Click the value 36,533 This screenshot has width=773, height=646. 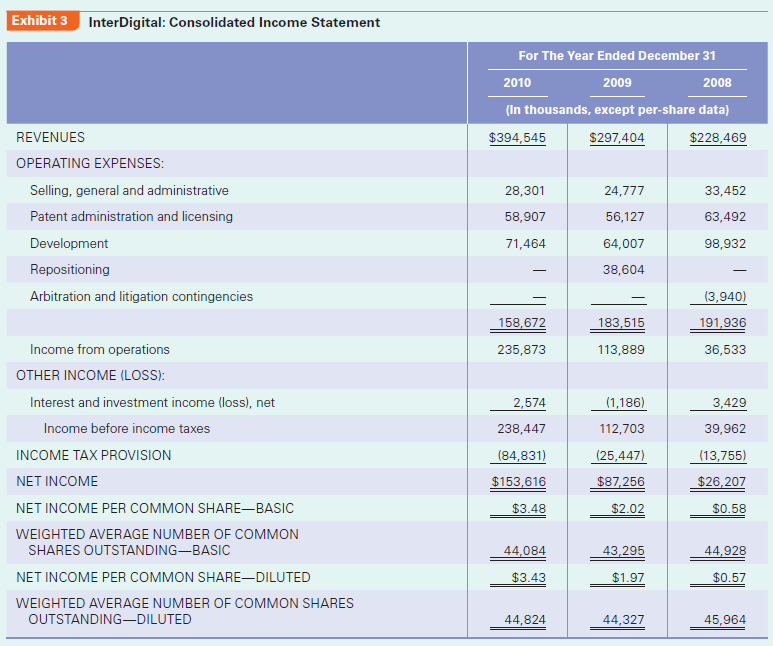pos(725,350)
